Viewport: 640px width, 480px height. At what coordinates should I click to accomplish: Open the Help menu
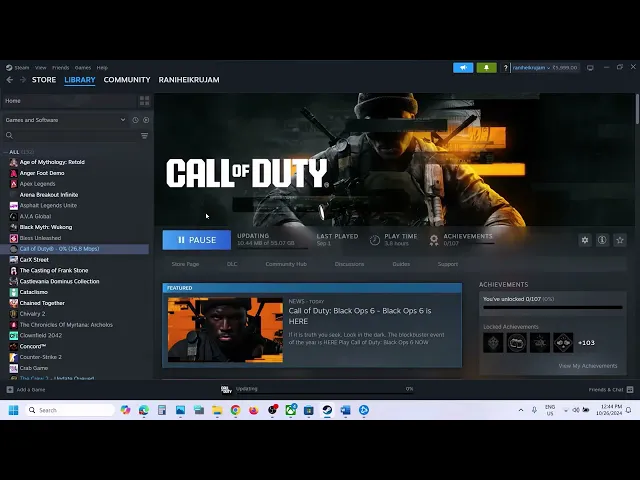(102, 68)
